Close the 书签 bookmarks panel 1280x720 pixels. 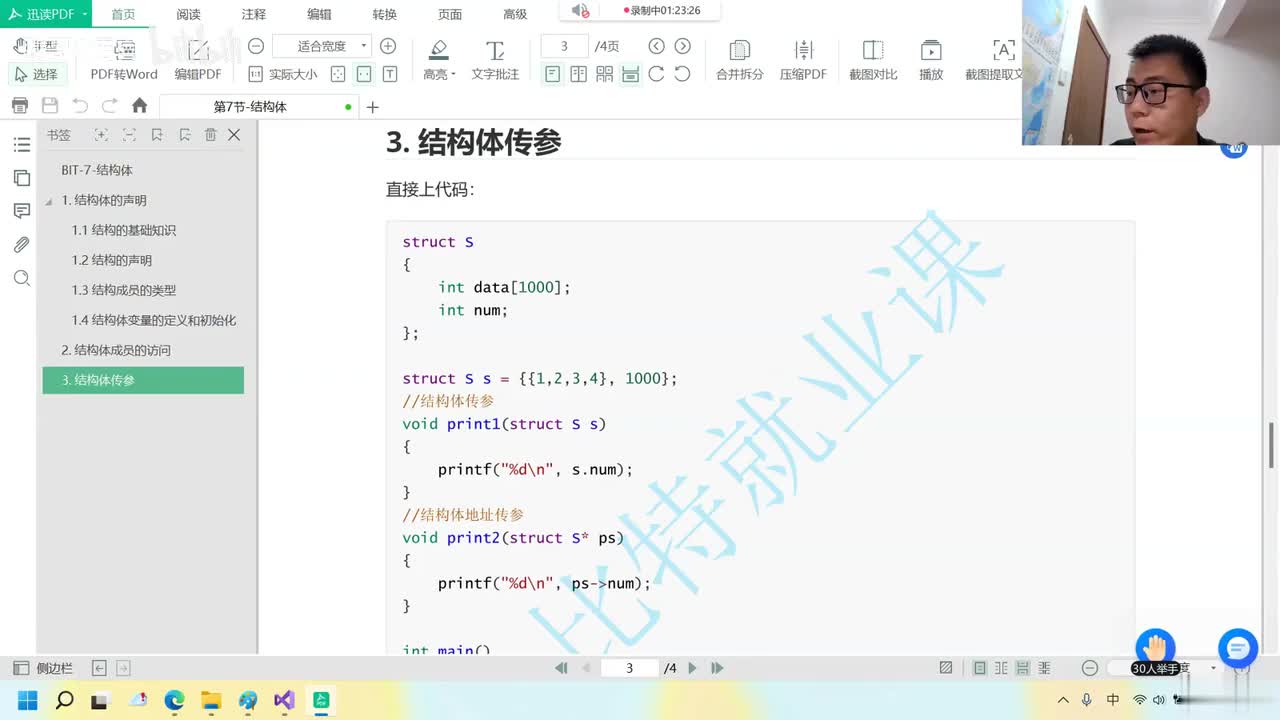point(234,135)
